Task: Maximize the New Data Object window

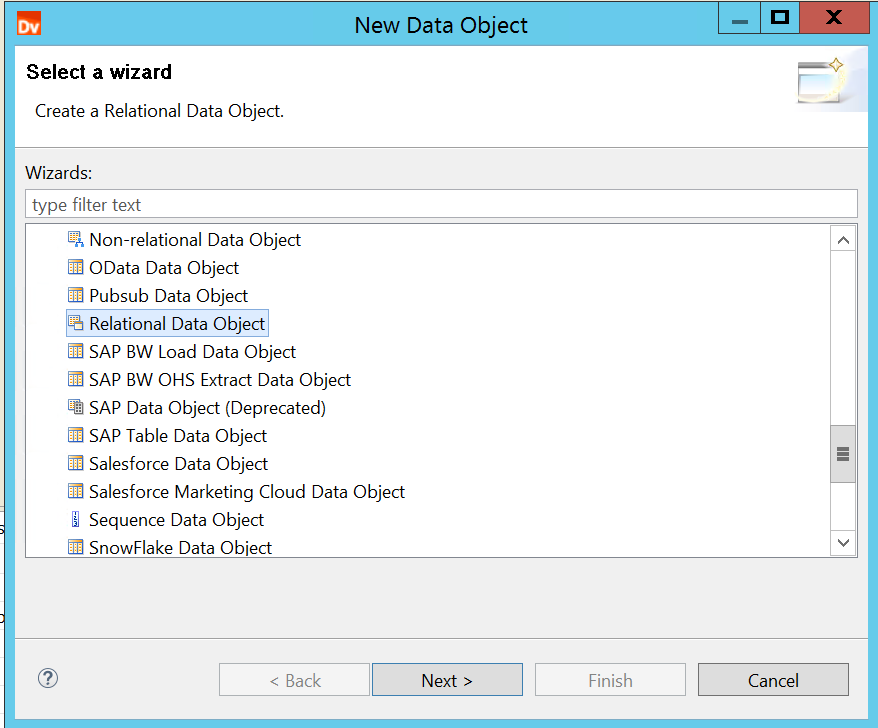Action: pos(779,17)
